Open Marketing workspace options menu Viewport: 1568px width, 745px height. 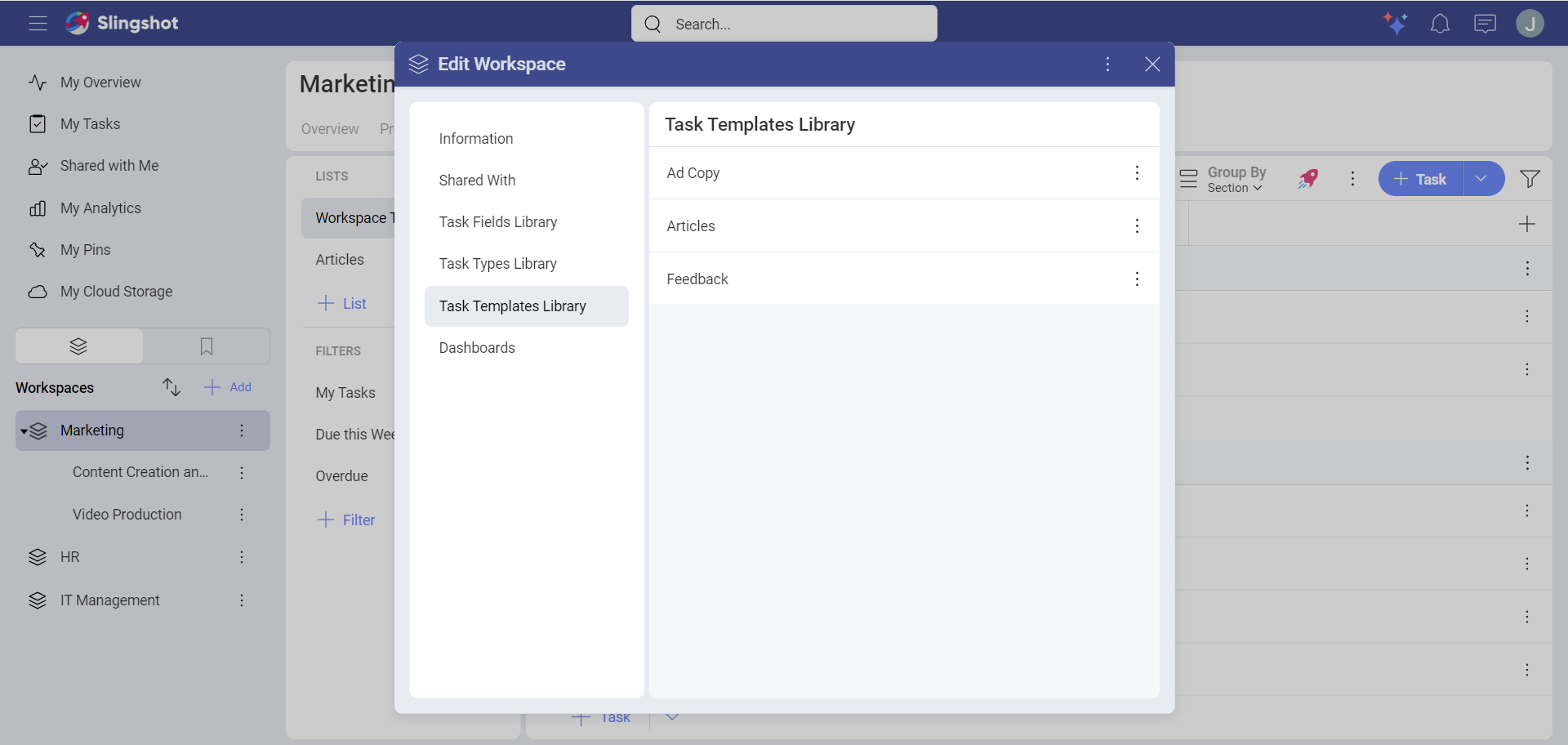click(x=242, y=430)
